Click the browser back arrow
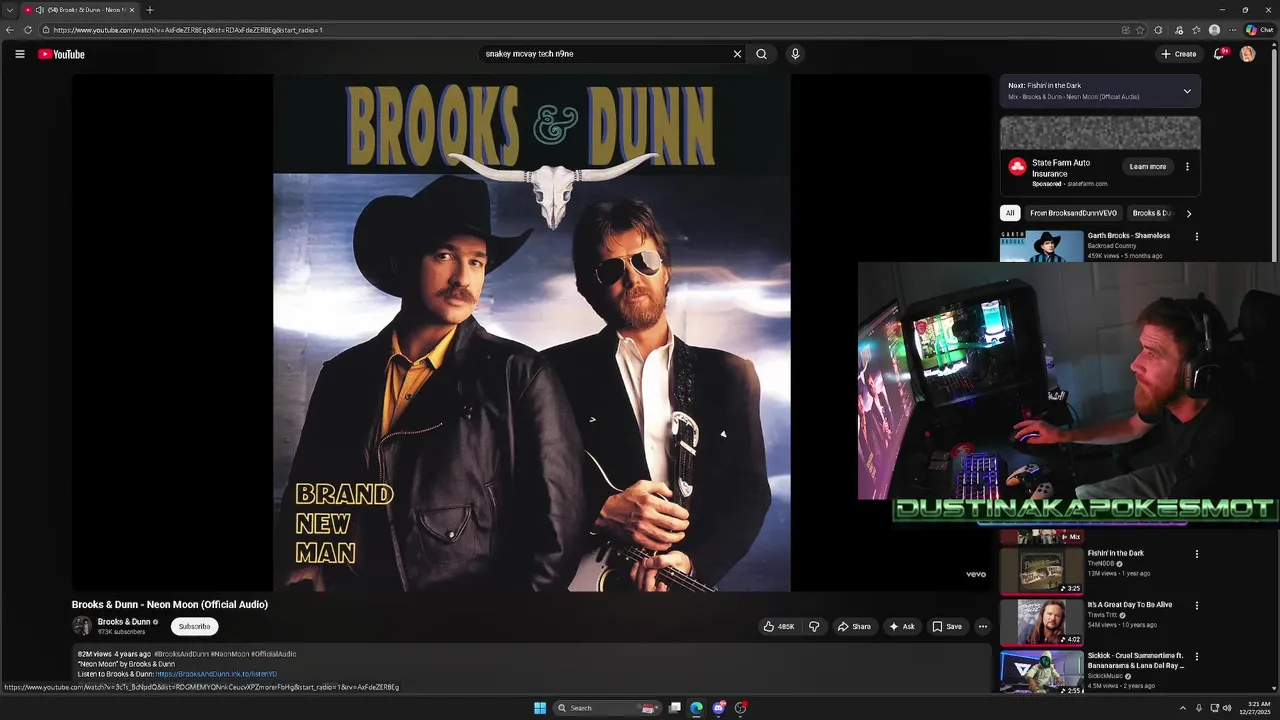 10,30
